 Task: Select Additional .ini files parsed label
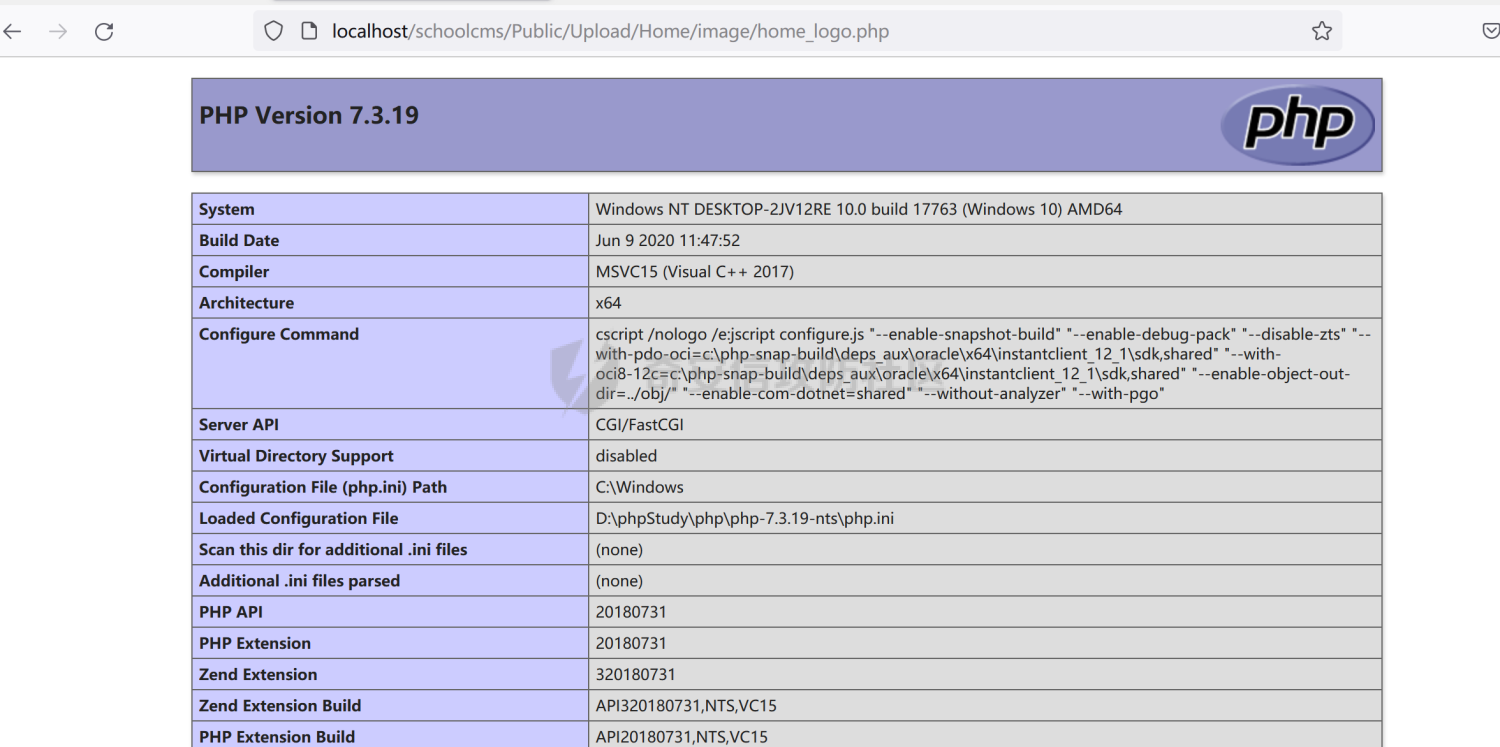299,580
